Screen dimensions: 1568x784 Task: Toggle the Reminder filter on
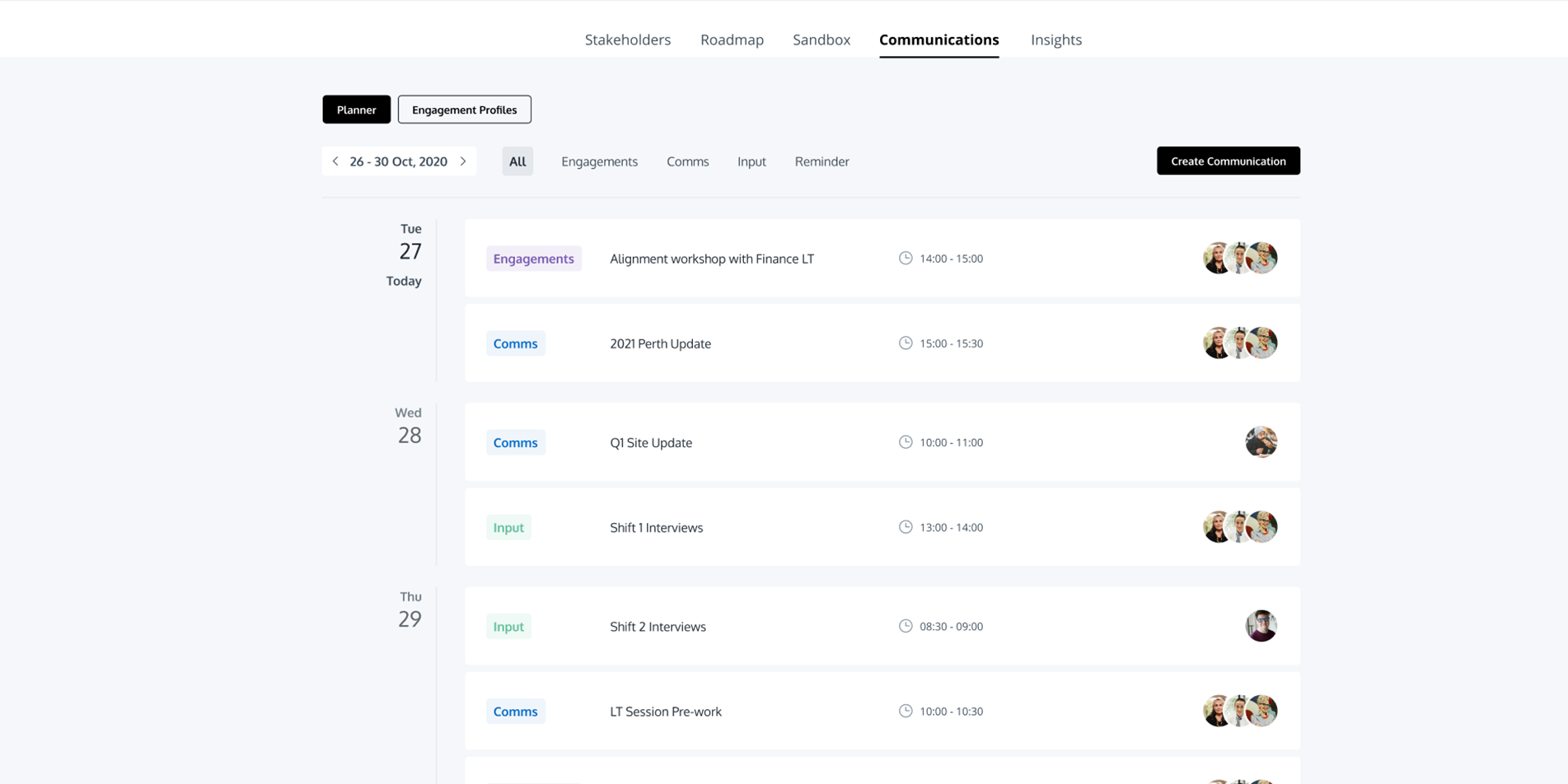821,161
